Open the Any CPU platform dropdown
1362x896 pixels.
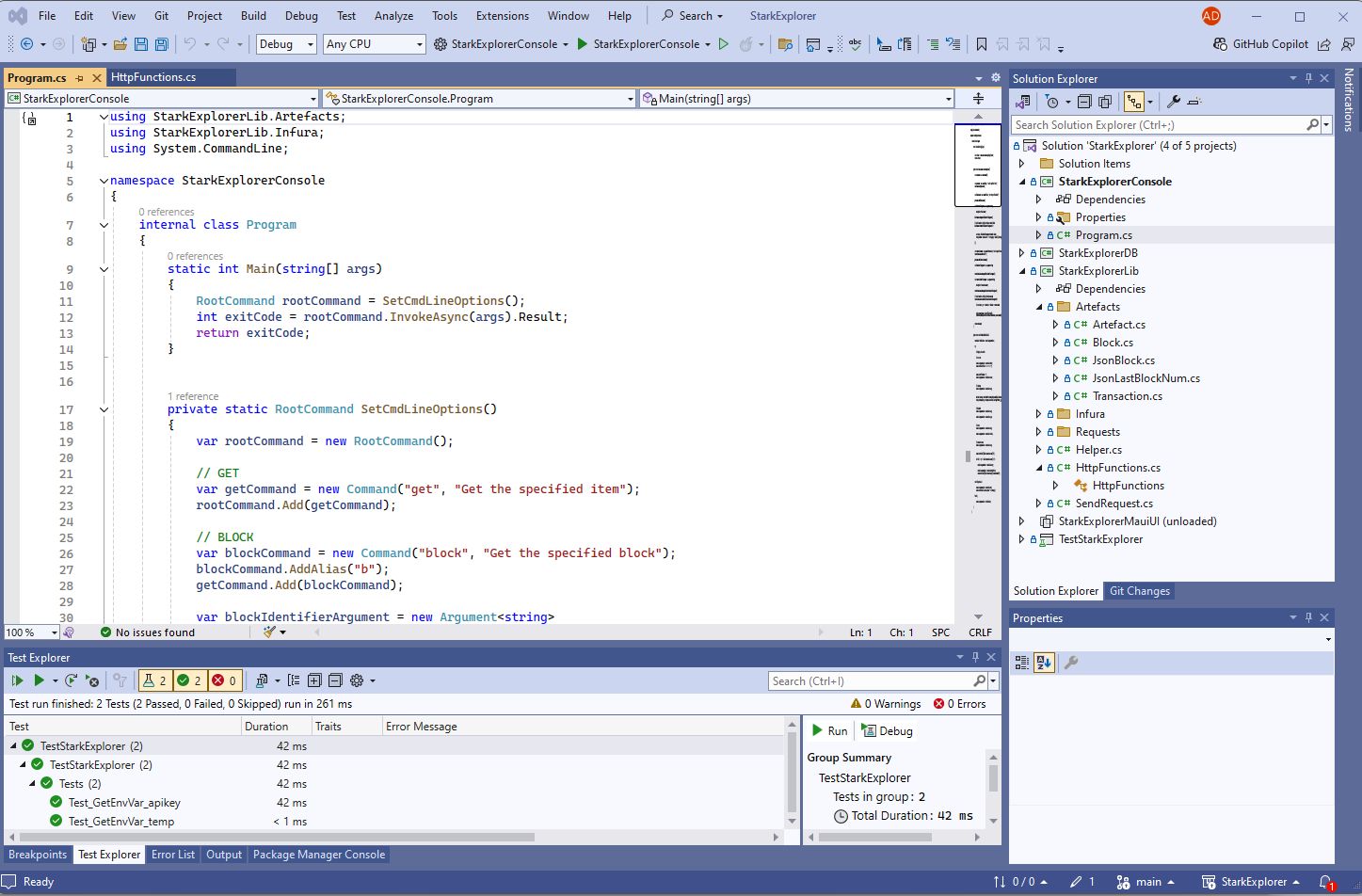pos(375,44)
